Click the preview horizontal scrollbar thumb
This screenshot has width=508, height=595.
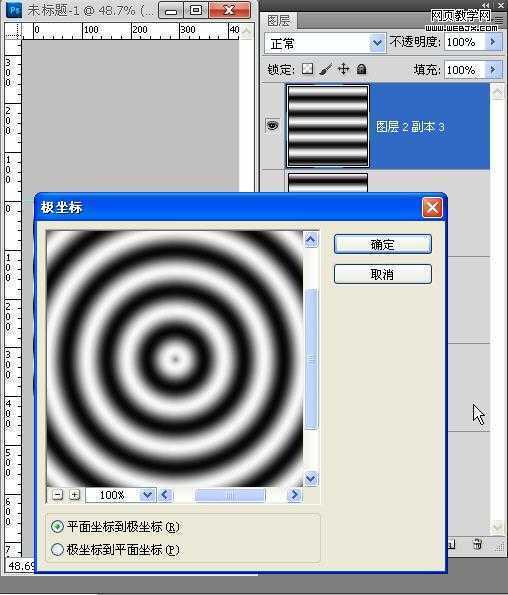pos(230,495)
